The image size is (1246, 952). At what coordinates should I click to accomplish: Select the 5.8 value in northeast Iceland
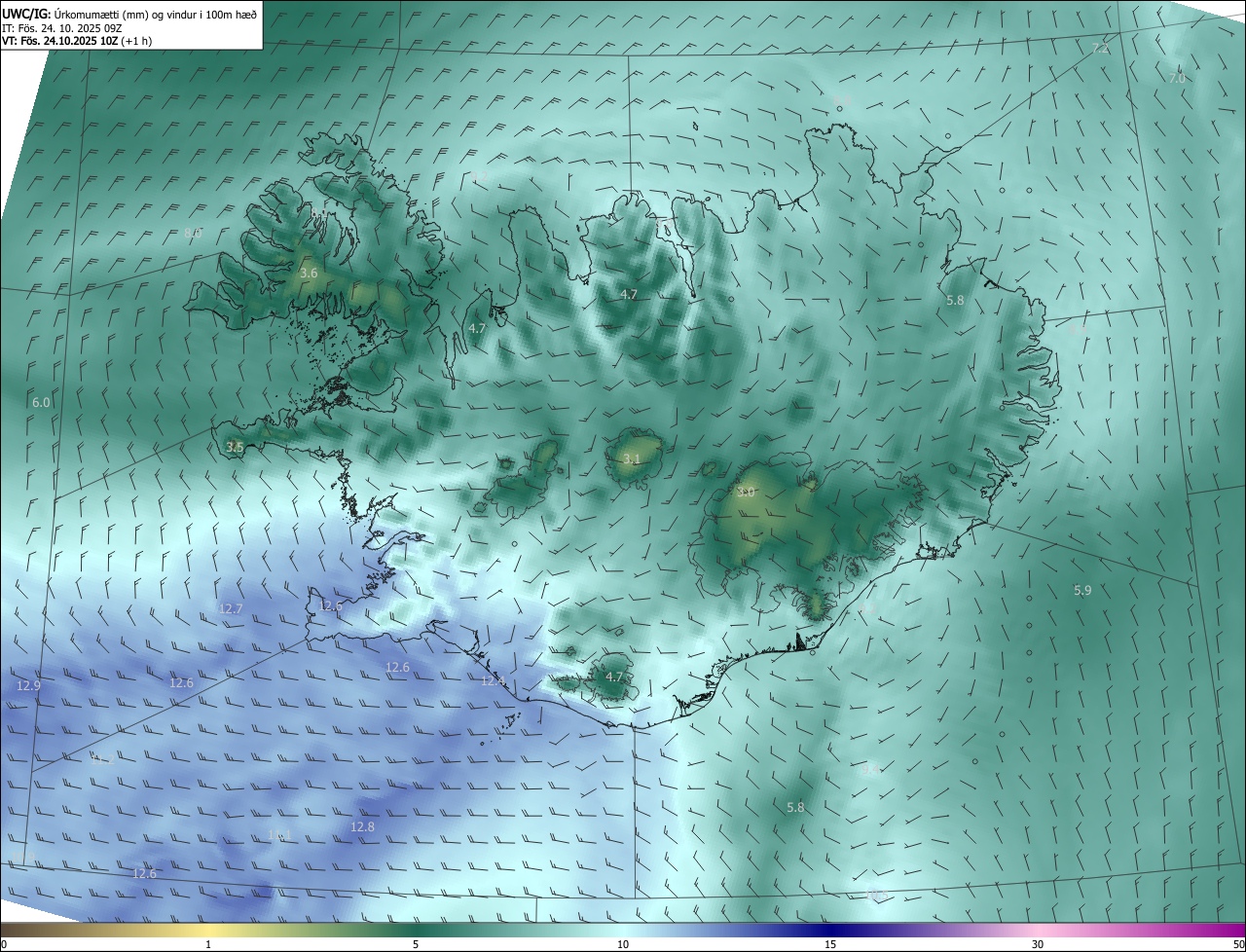(955, 301)
